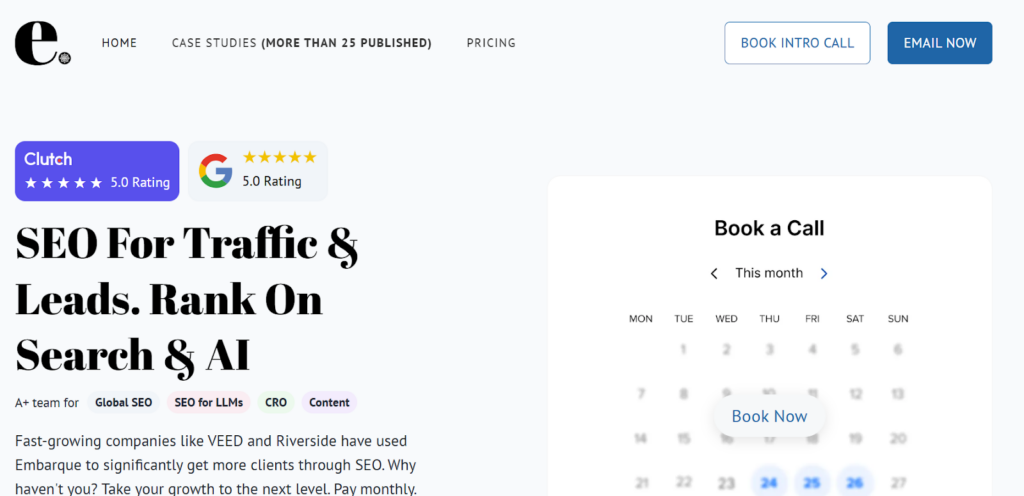Screen dimensions: 1024x496
Task: Click the CRO service tag
Action: click(x=276, y=402)
